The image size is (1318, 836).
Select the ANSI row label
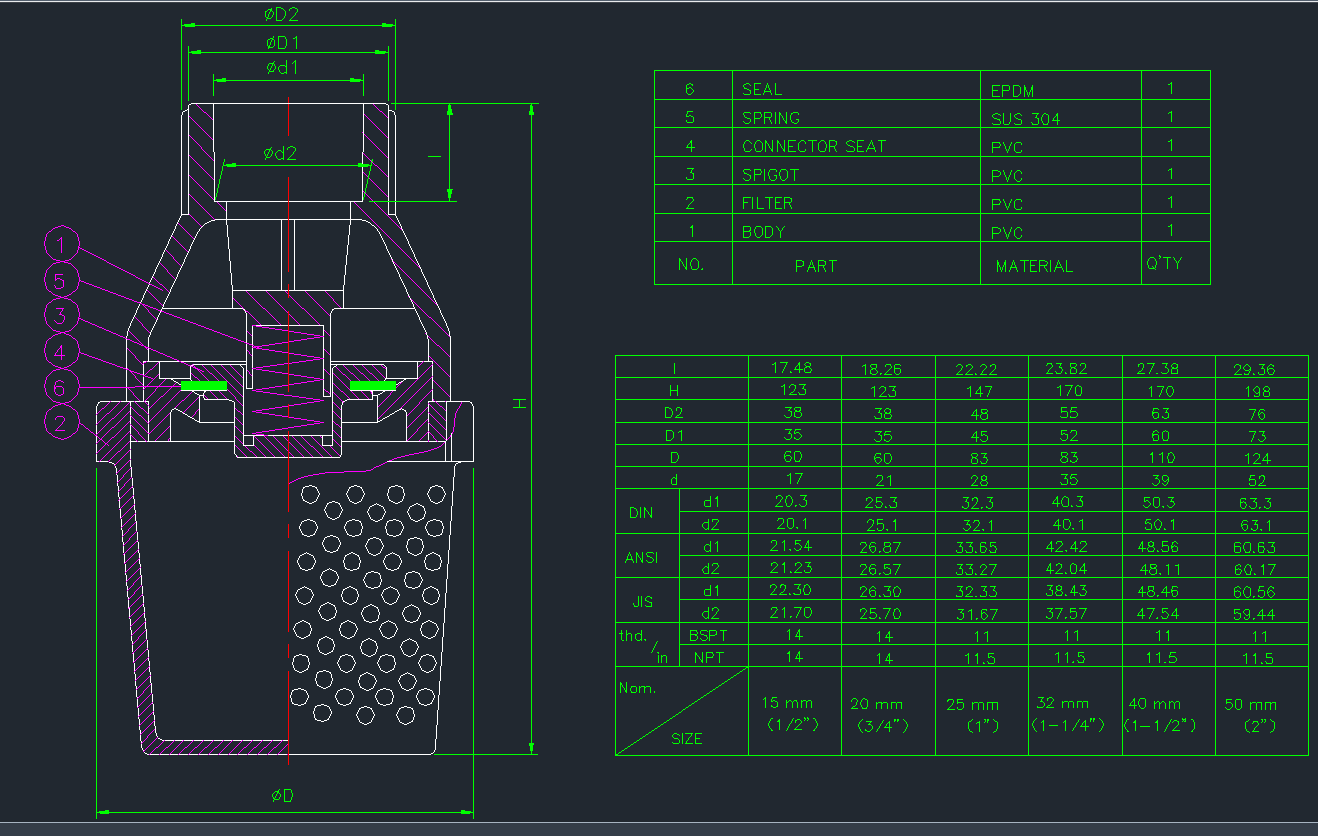(642, 558)
